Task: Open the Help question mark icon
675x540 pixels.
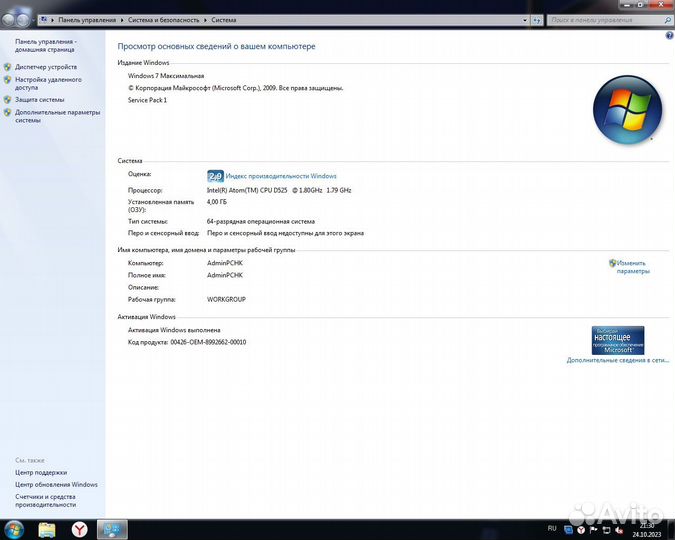Action: pos(669,36)
